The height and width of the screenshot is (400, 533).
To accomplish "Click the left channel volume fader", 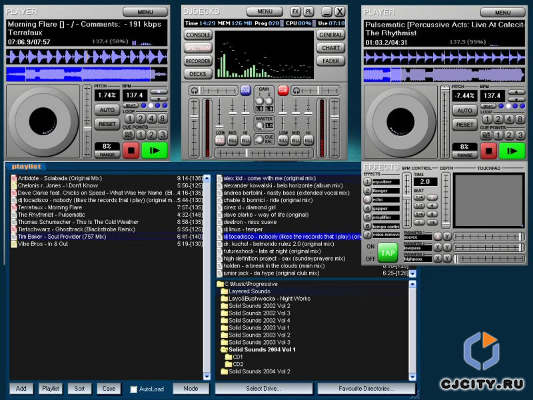I will [194, 128].
